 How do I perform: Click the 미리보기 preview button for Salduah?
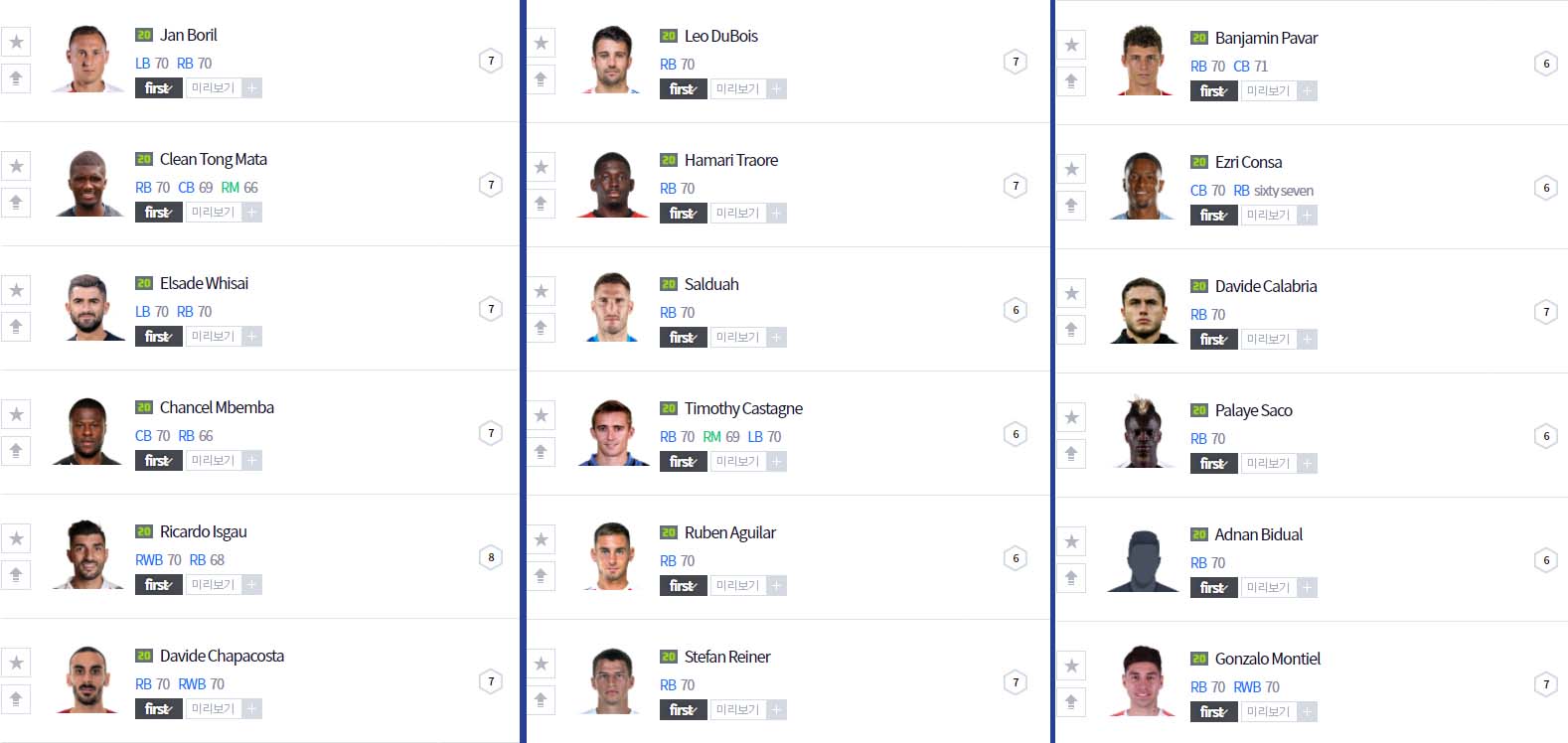click(737, 338)
